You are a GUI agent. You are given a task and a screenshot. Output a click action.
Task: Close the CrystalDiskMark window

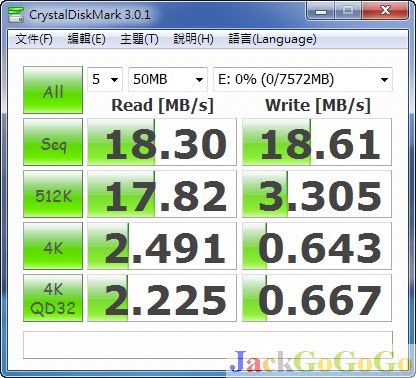click(x=385, y=11)
